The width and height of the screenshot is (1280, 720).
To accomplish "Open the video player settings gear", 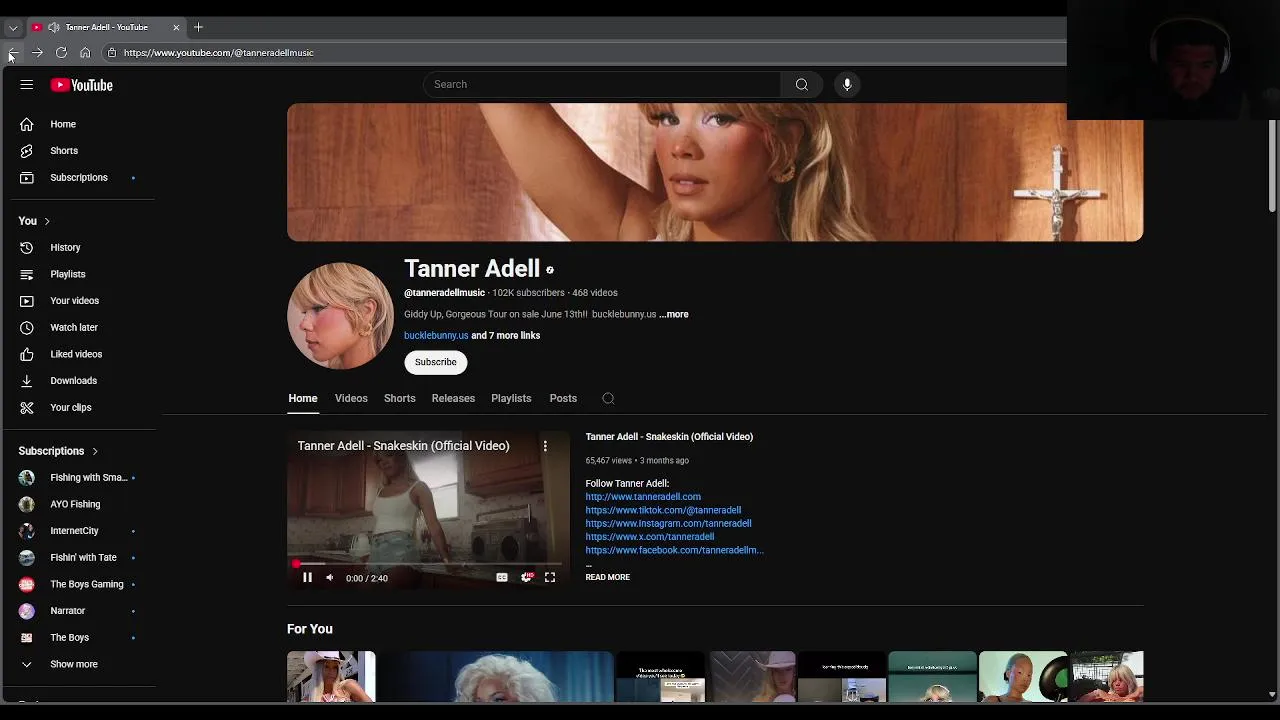I will 526,578.
